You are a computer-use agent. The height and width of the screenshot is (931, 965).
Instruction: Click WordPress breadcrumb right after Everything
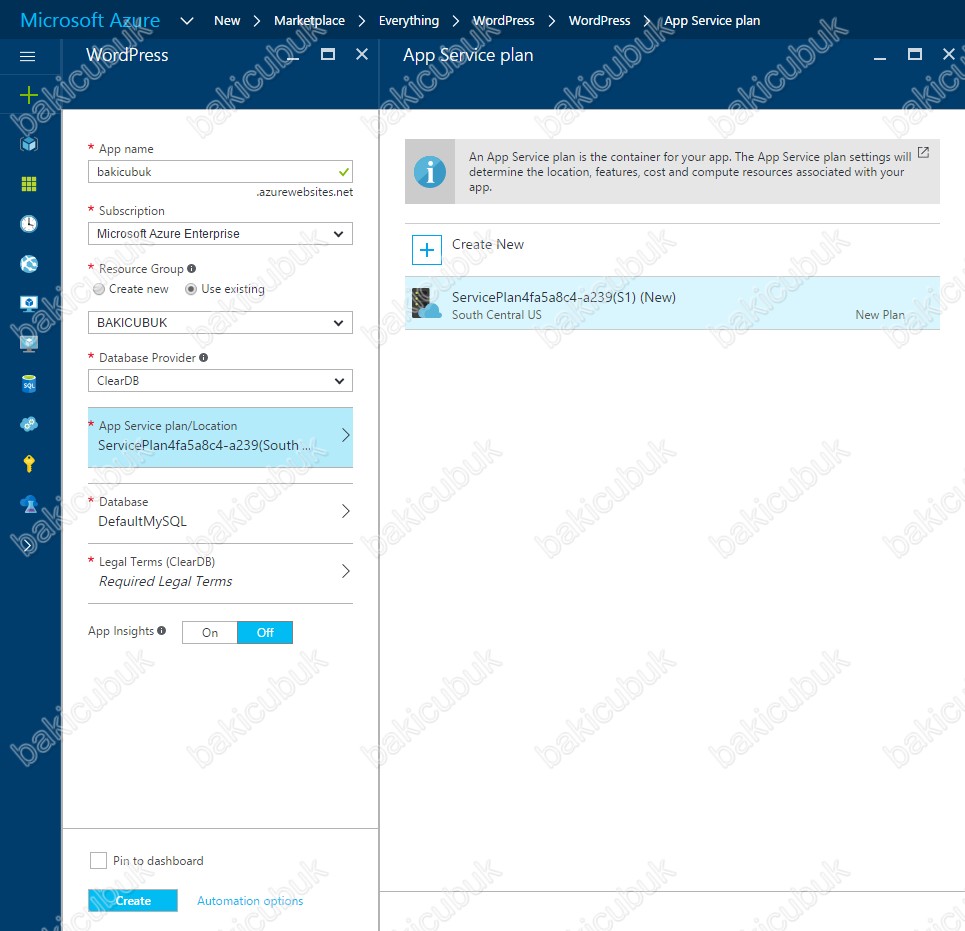click(x=503, y=20)
